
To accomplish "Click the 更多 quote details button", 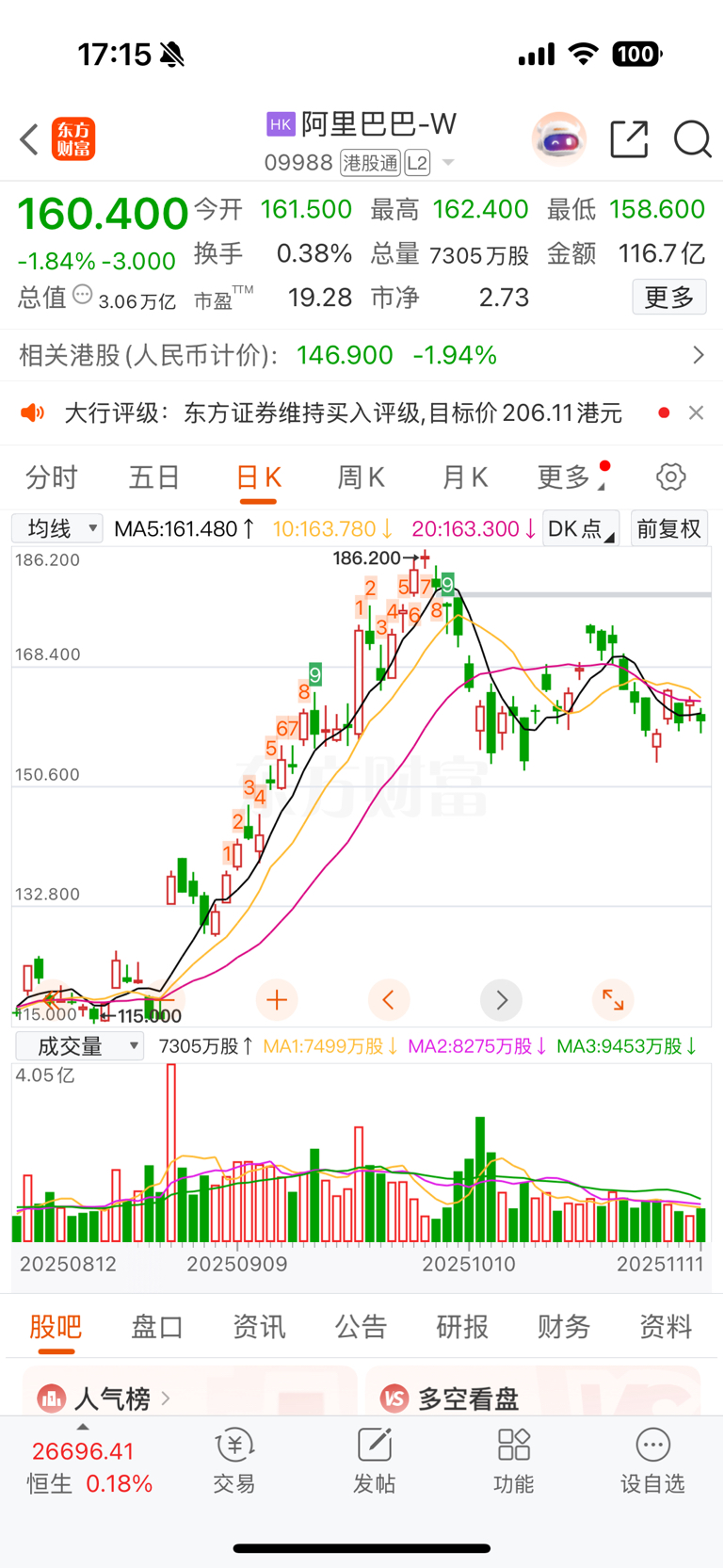I will pyautogui.click(x=669, y=298).
